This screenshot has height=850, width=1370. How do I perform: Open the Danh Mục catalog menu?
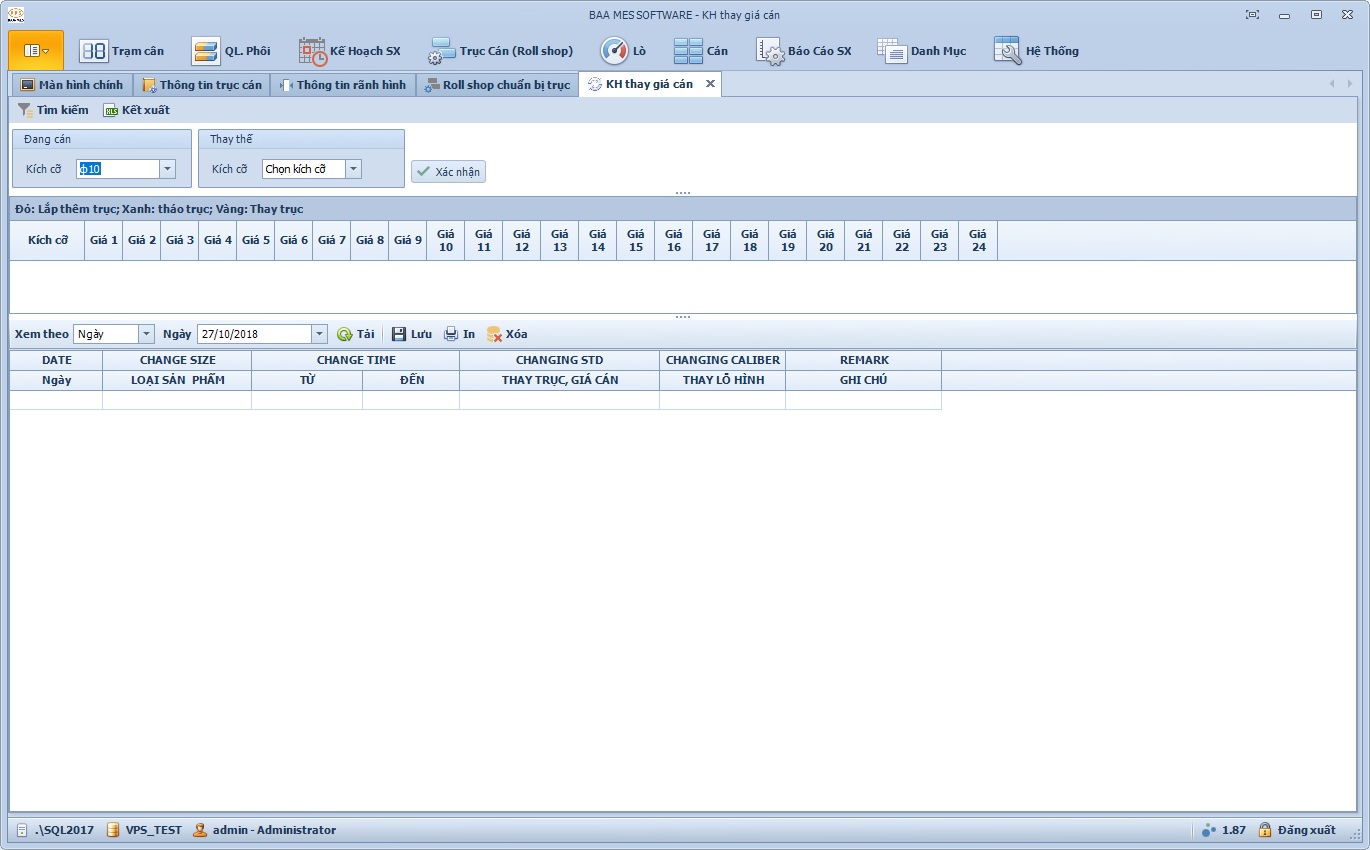[x=922, y=51]
